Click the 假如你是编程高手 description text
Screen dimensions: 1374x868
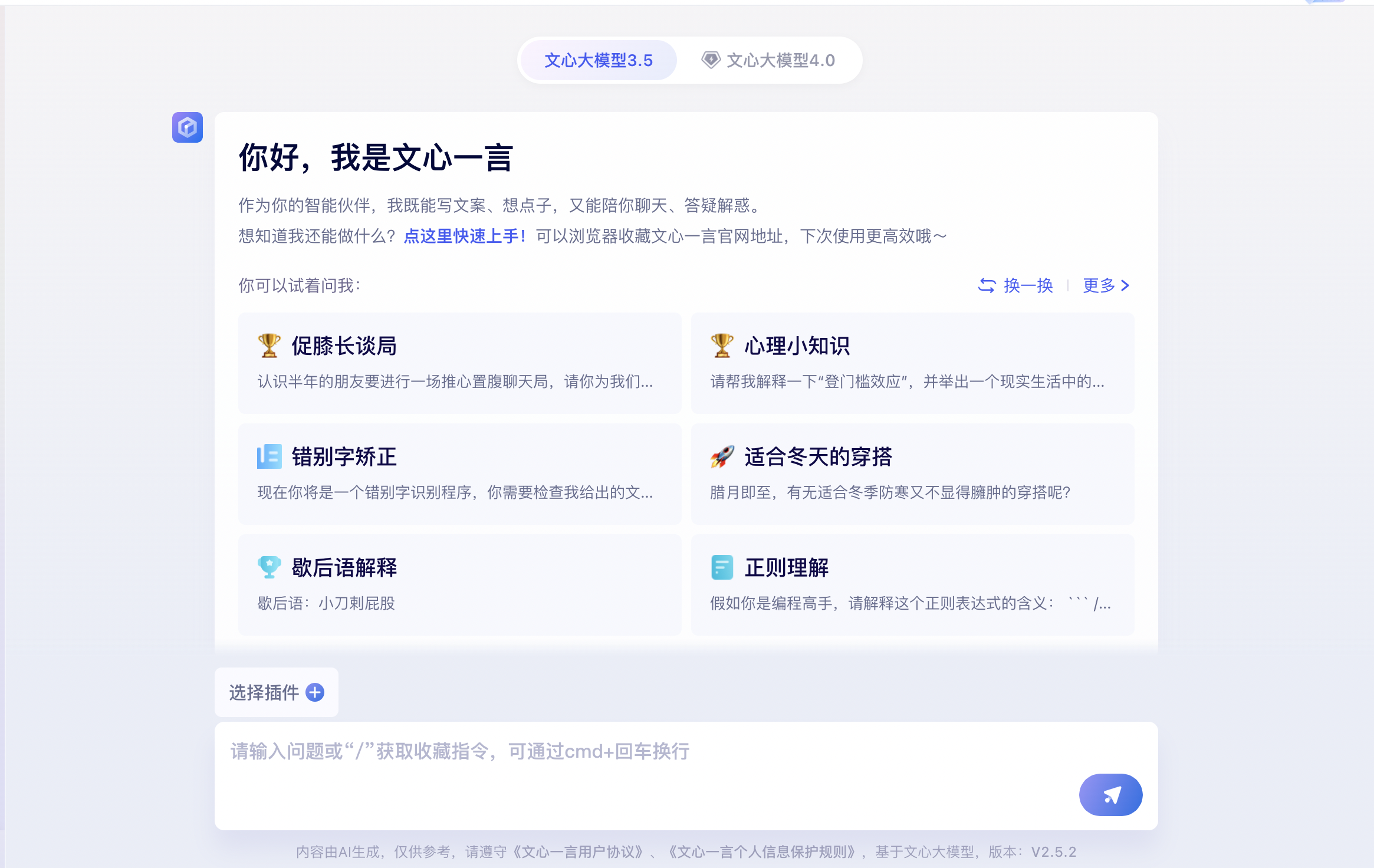coord(910,603)
